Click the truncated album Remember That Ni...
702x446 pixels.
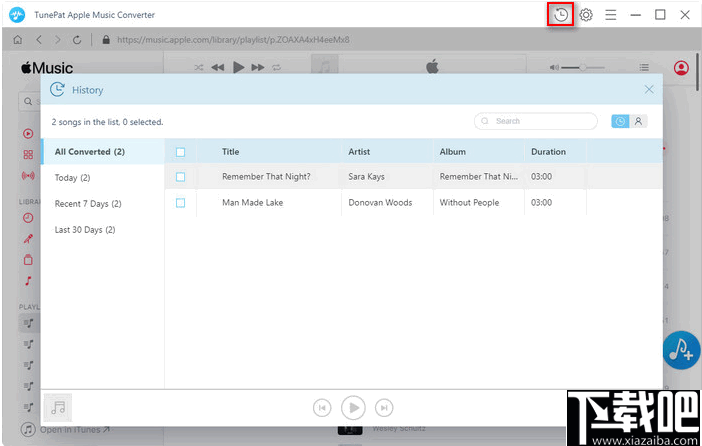479,176
